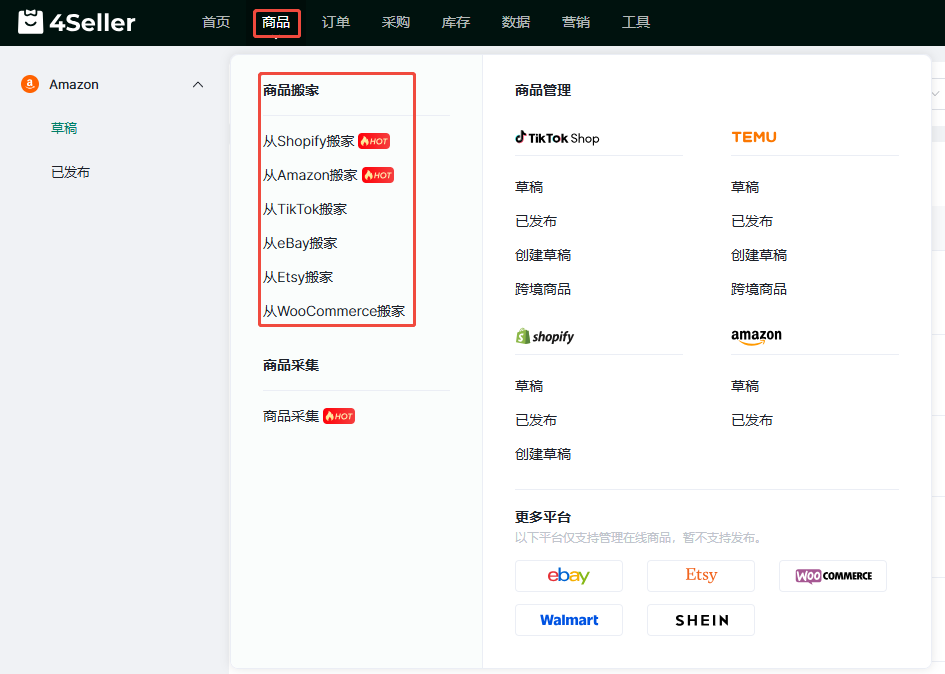Click the HOT badge beside 从Amazon搬家
945x674 pixels.
(378, 175)
